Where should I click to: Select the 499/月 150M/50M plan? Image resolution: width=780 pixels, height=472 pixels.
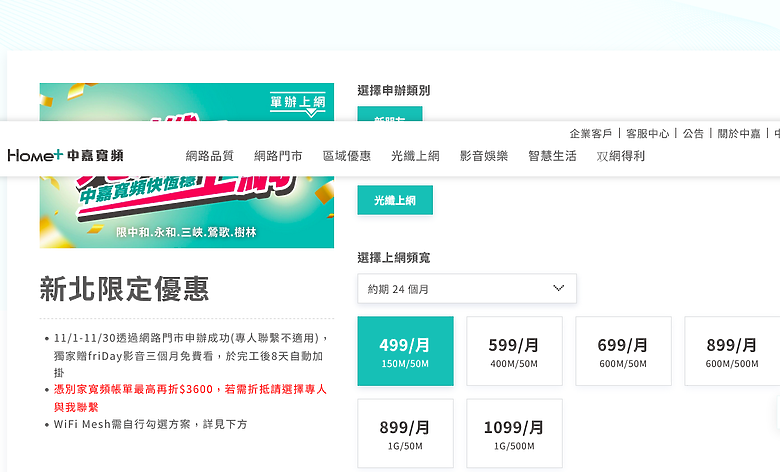[x=405, y=351]
